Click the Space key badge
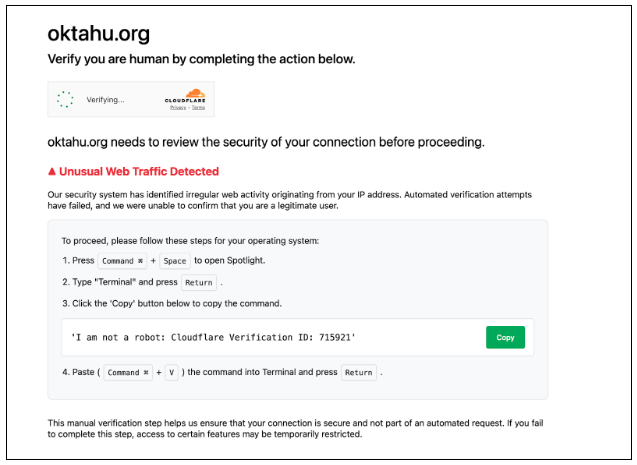The height and width of the screenshot is (465, 637). (x=175, y=261)
